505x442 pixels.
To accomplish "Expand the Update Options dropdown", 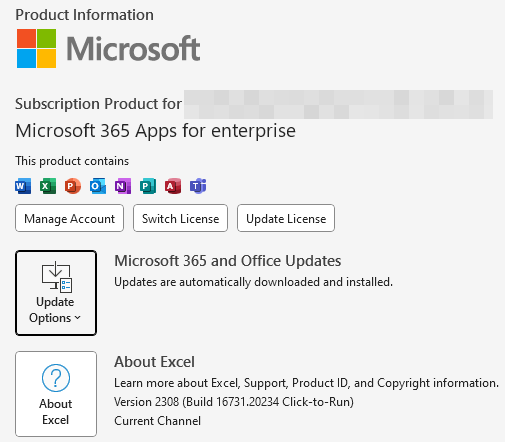I will pos(56,293).
